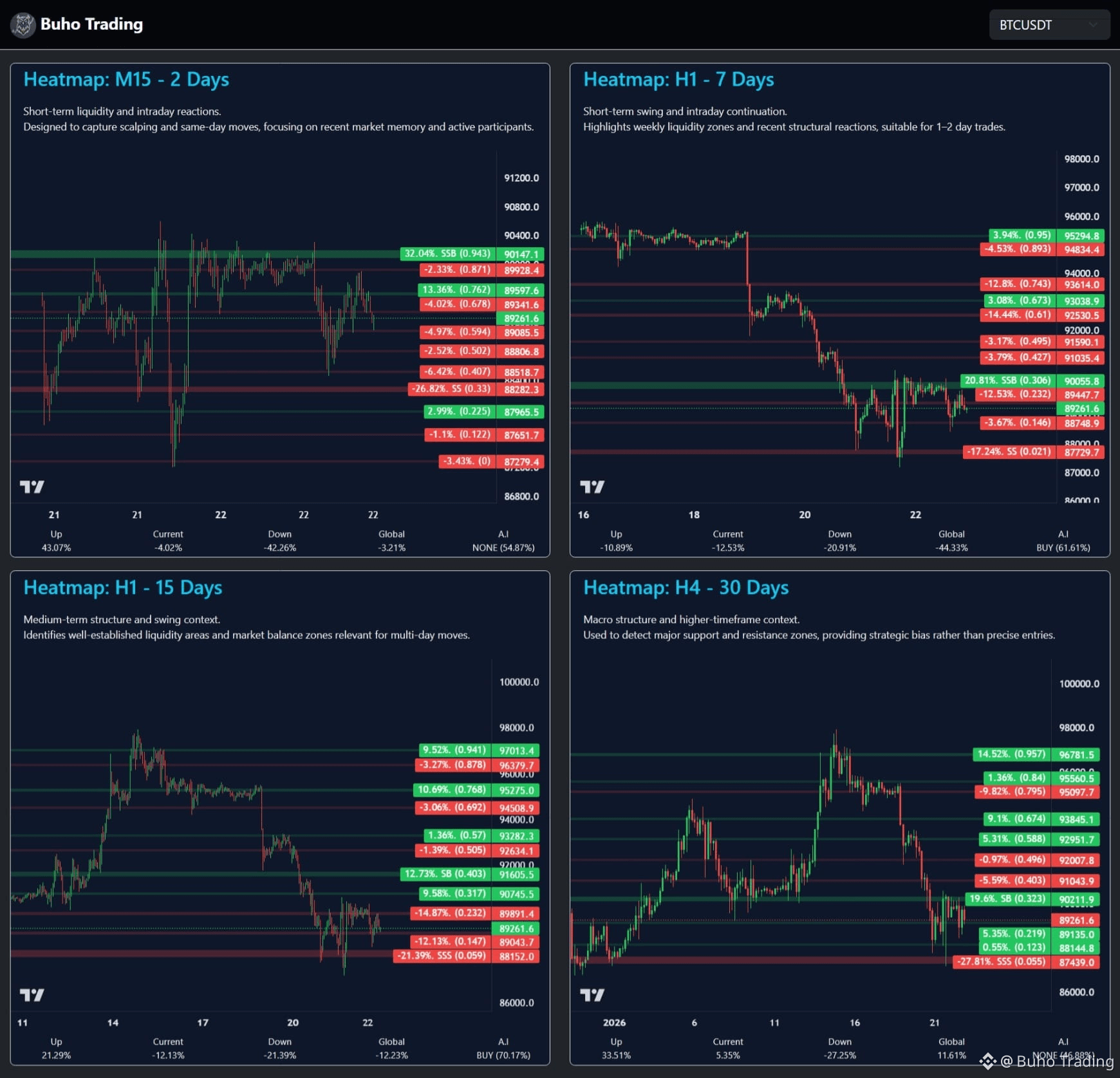1120x1078 pixels.
Task: Click the BUY (70.17%) A.I signal value
Action: click(x=503, y=1055)
